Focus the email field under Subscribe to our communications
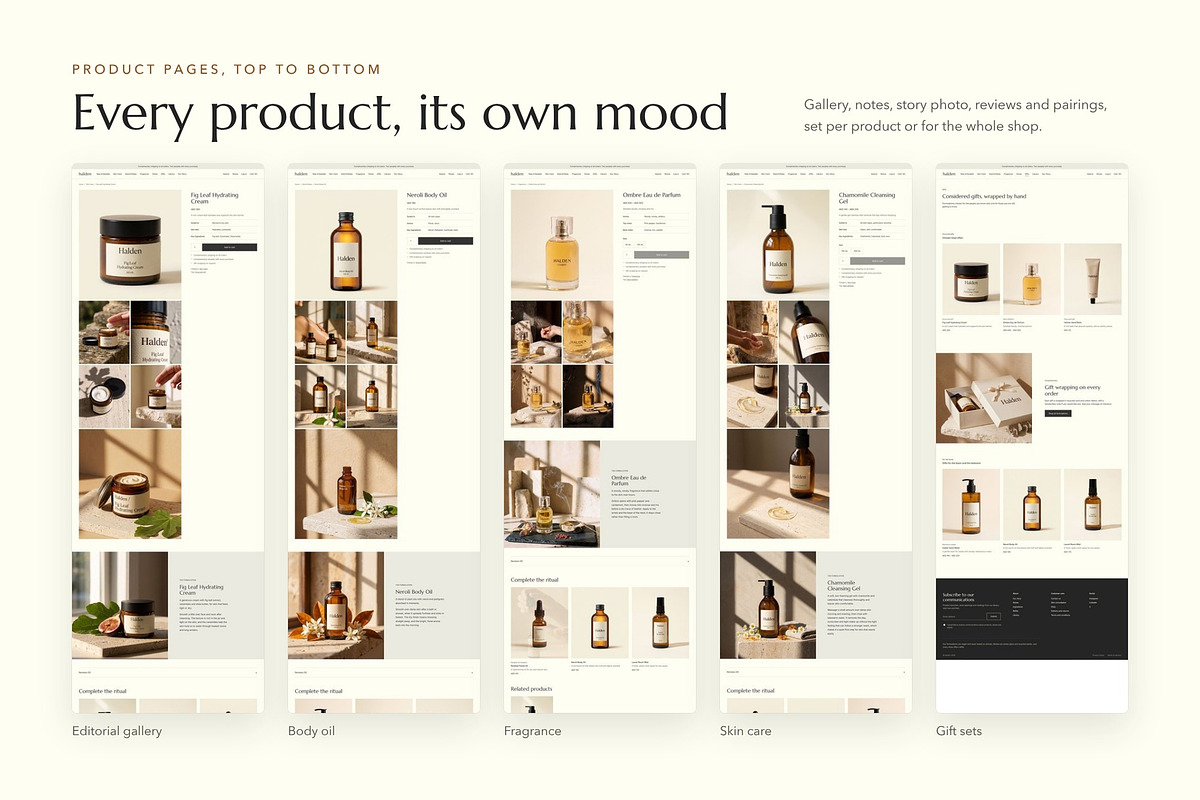Image resolution: width=1200 pixels, height=800 pixels. (x=964, y=617)
